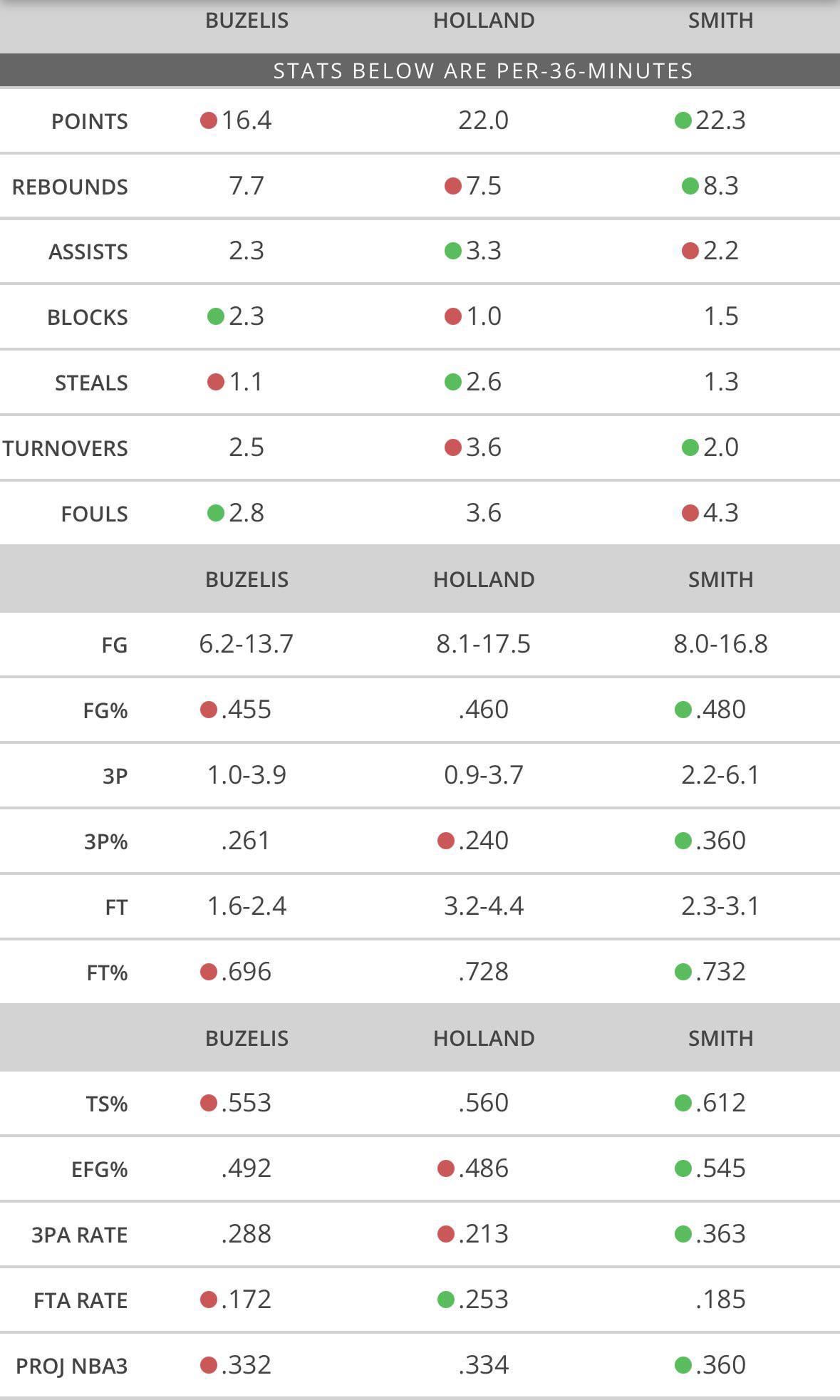
Task: Click the red dot beside Buzelis's 16.4 points
Action: point(209,120)
